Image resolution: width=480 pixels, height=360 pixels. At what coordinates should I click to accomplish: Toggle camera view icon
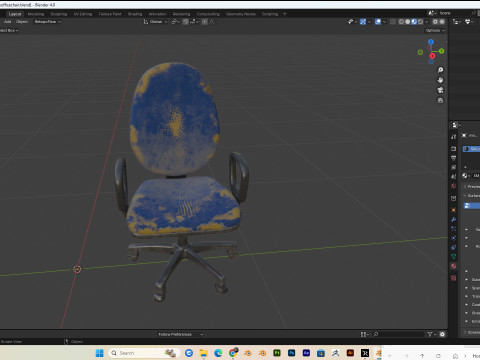[x=440, y=90]
